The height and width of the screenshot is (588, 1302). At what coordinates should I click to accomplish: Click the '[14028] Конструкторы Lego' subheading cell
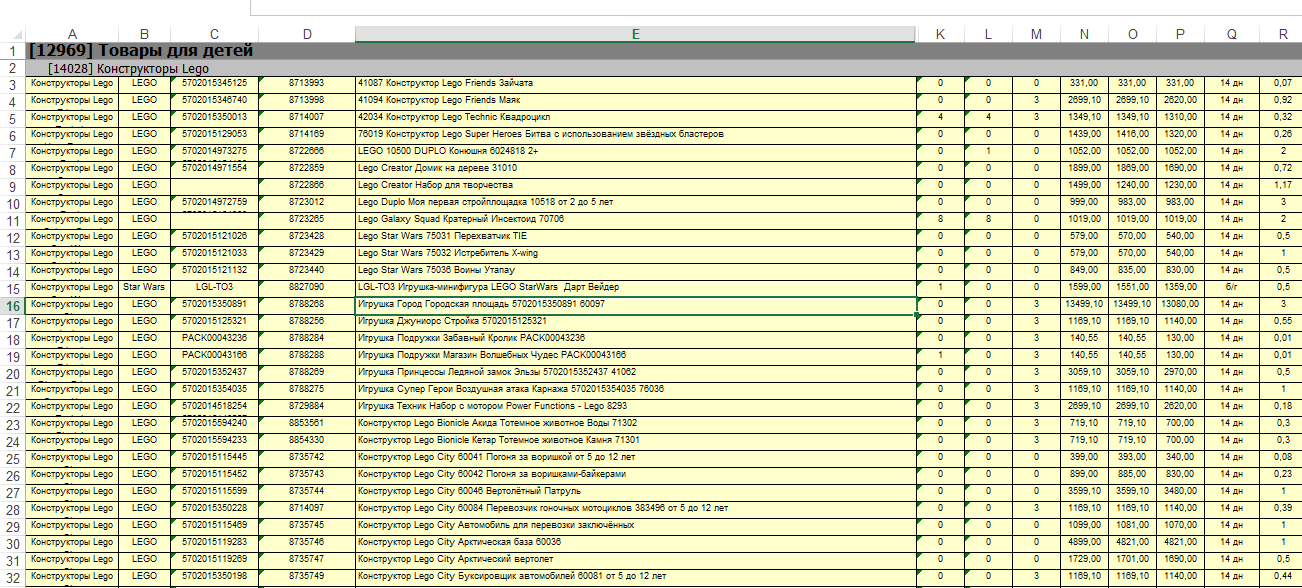129,68
